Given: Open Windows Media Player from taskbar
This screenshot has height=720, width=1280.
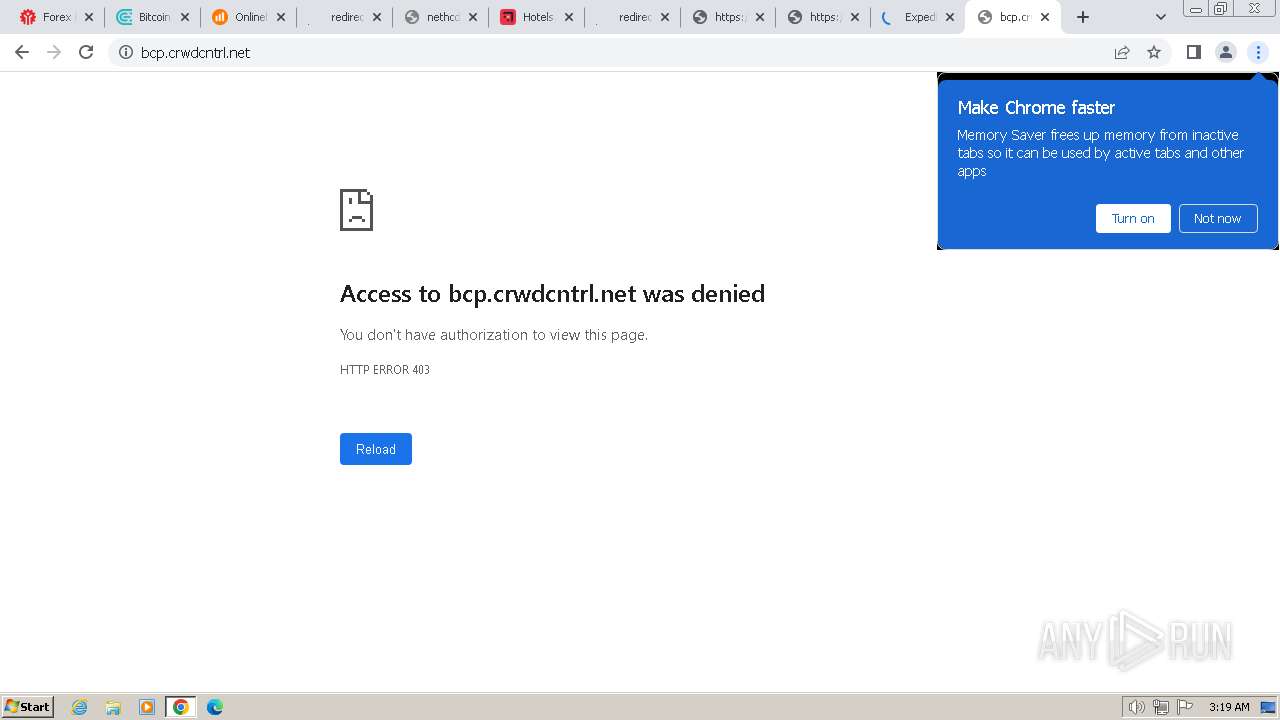Looking at the screenshot, I should click(x=147, y=707).
